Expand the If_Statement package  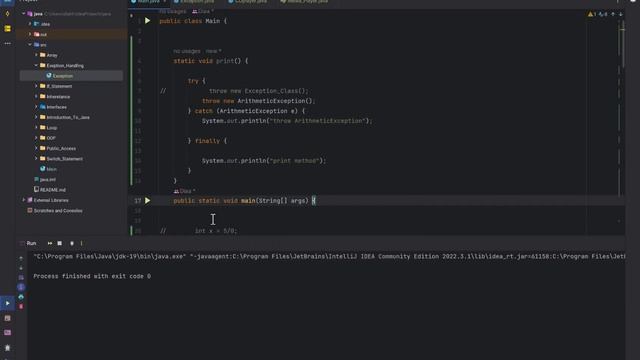pyautogui.click(x=36, y=86)
